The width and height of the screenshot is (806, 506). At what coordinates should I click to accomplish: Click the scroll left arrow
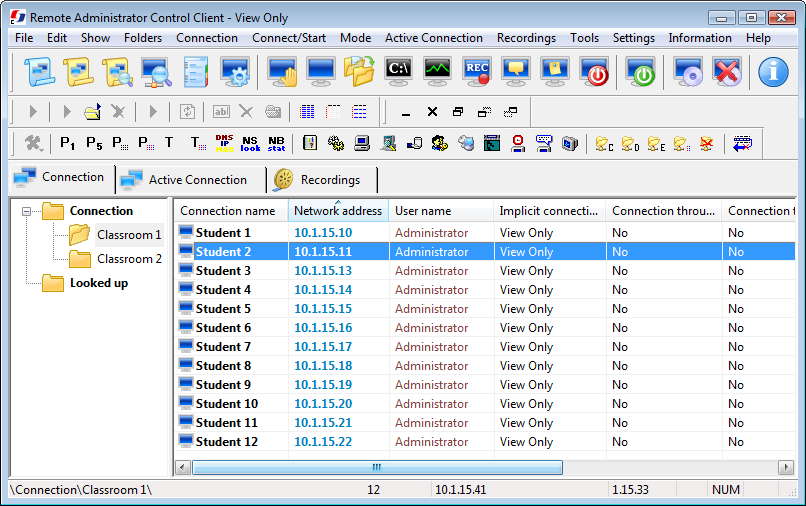pyautogui.click(x=183, y=467)
